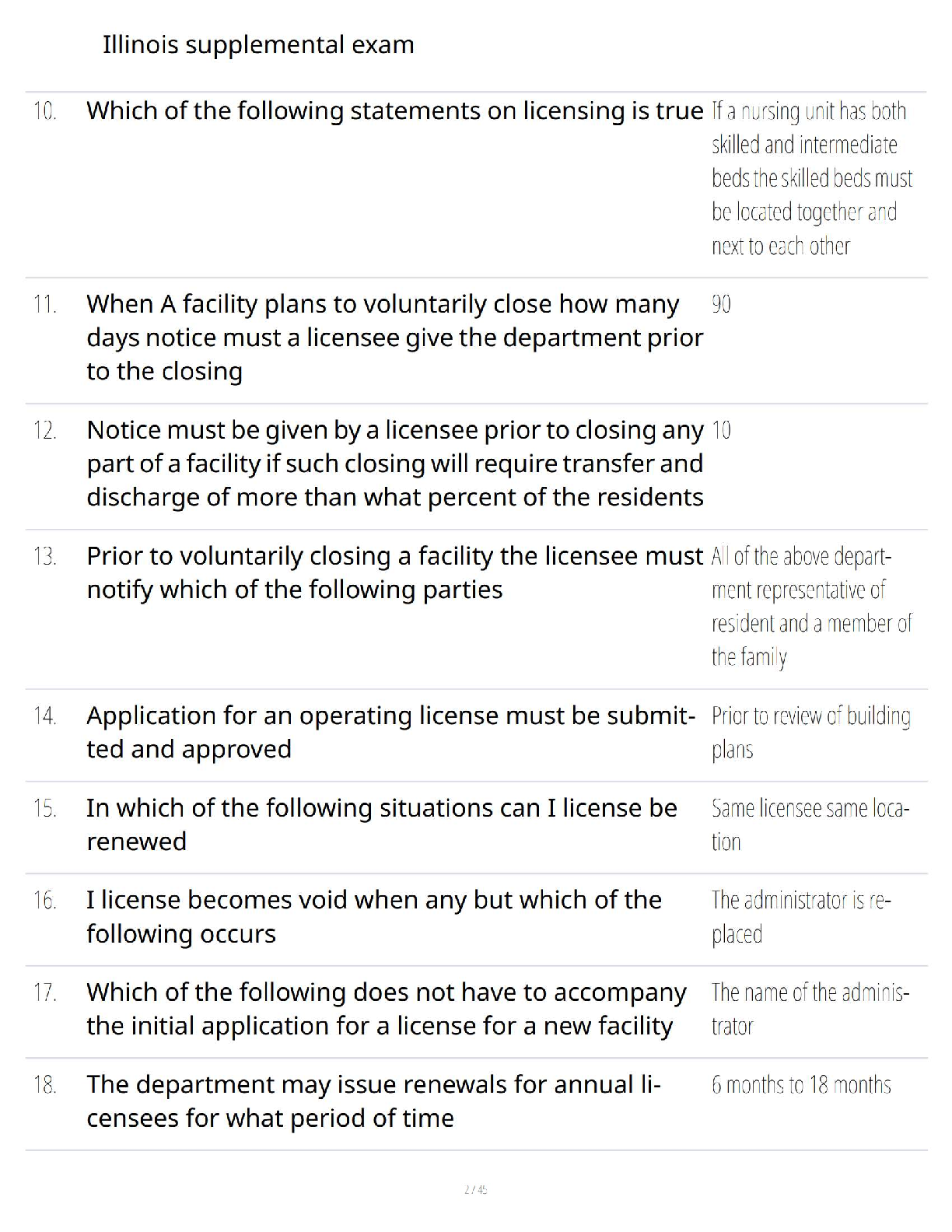Select the answer "90"
952x1232 pixels.
coord(721,304)
